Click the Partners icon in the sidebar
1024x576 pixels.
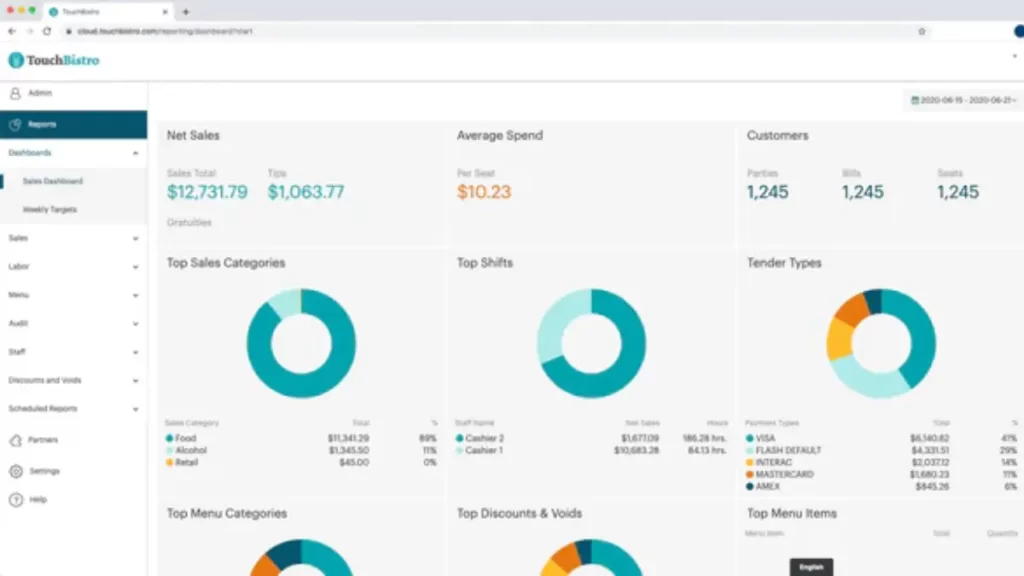point(16,440)
